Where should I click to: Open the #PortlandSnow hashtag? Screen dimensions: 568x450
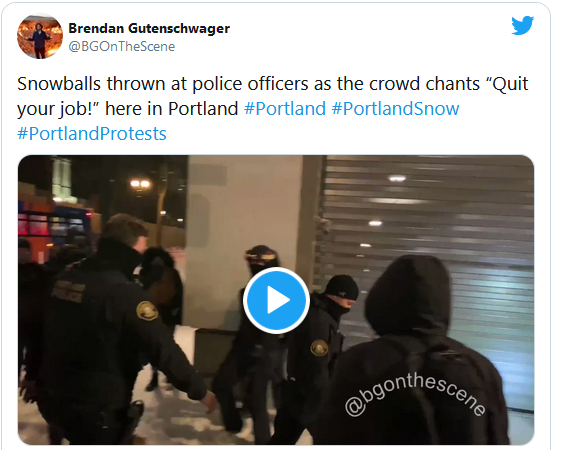(x=395, y=109)
